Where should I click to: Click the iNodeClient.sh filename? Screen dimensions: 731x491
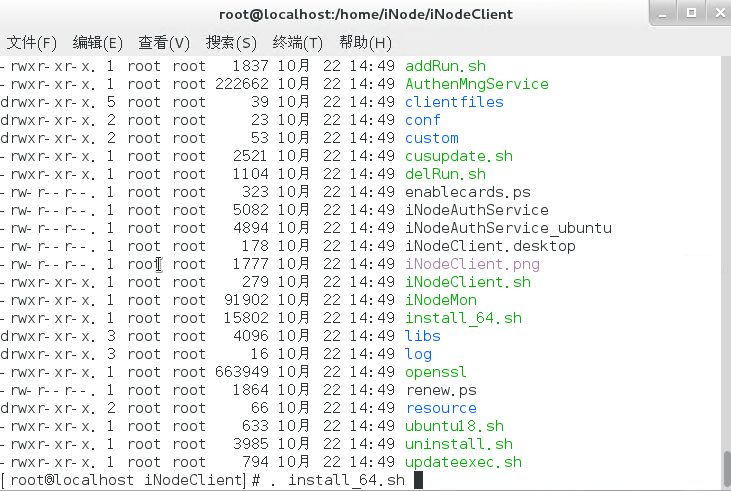coord(468,283)
